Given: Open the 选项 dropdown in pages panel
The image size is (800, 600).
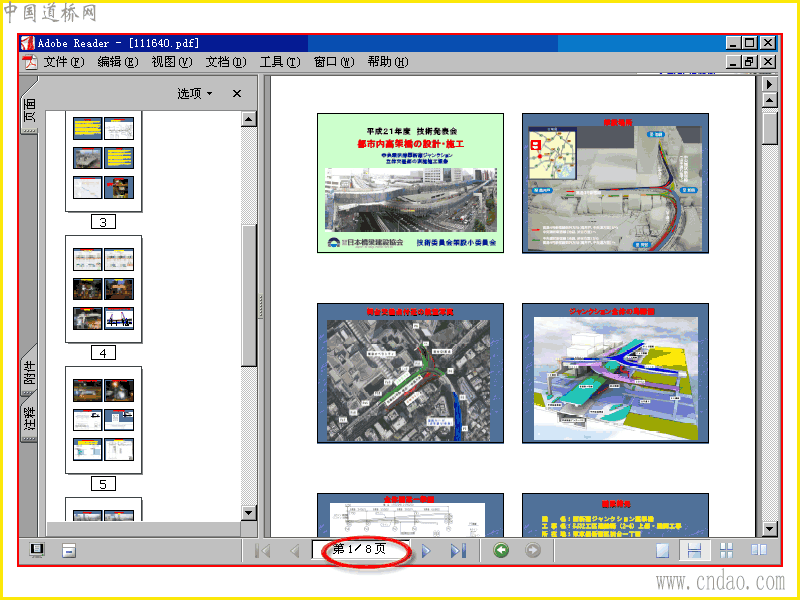Looking at the screenshot, I should point(195,93).
